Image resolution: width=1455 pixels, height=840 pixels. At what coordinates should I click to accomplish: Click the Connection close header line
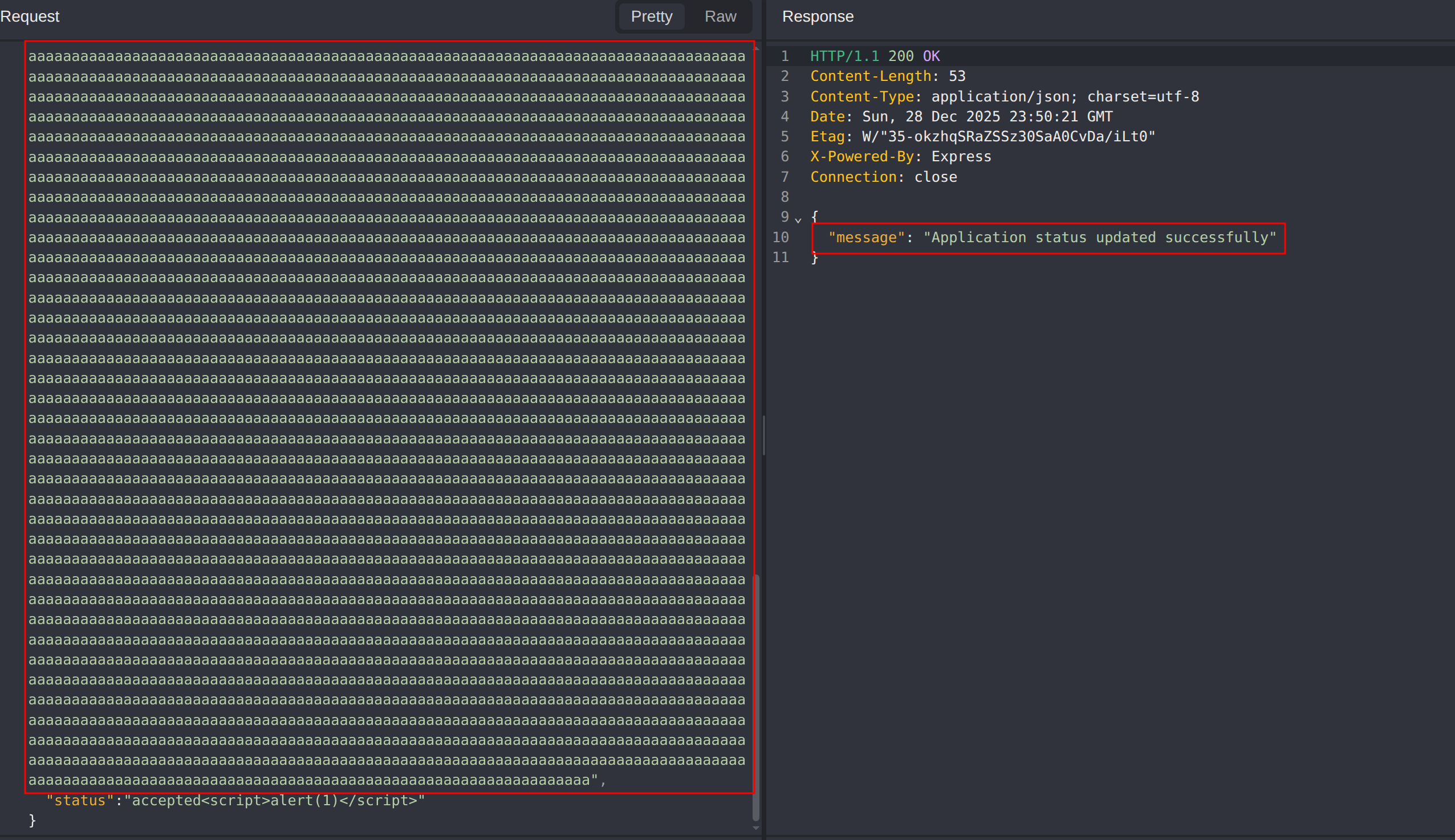coord(883,177)
